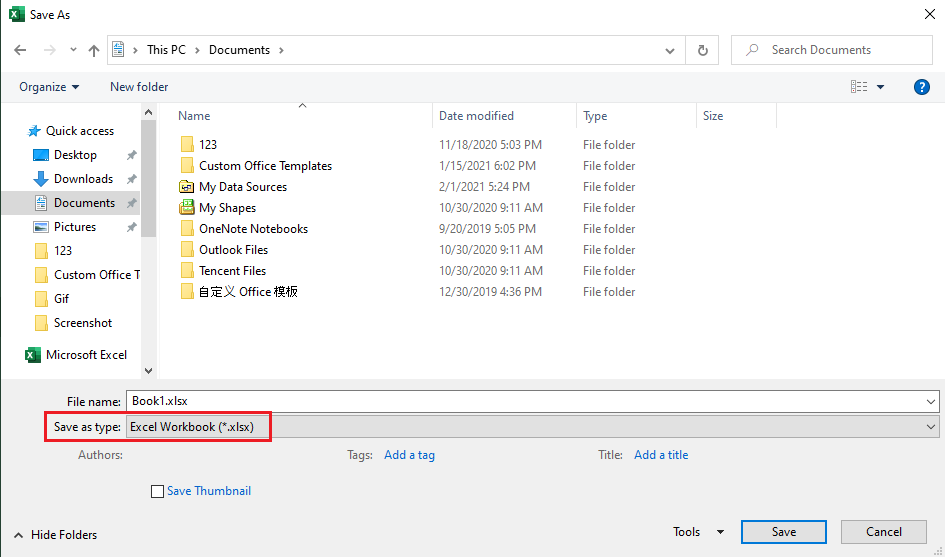The height and width of the screenshot is (557, 945).
Task: Select the My Shapes folder icon
Action: click(187, 207)
